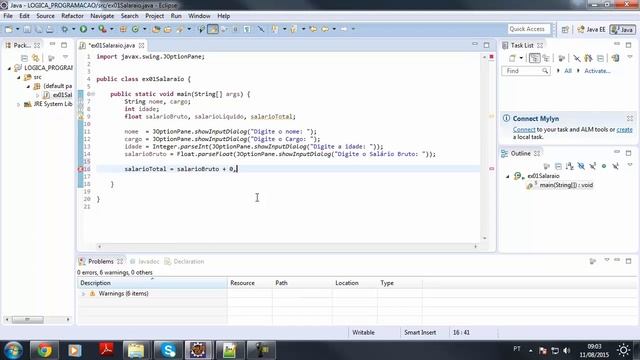This screenshot has height=360, width=640.
Task: Click the Print icon in main toolbar
Action: 49,29
